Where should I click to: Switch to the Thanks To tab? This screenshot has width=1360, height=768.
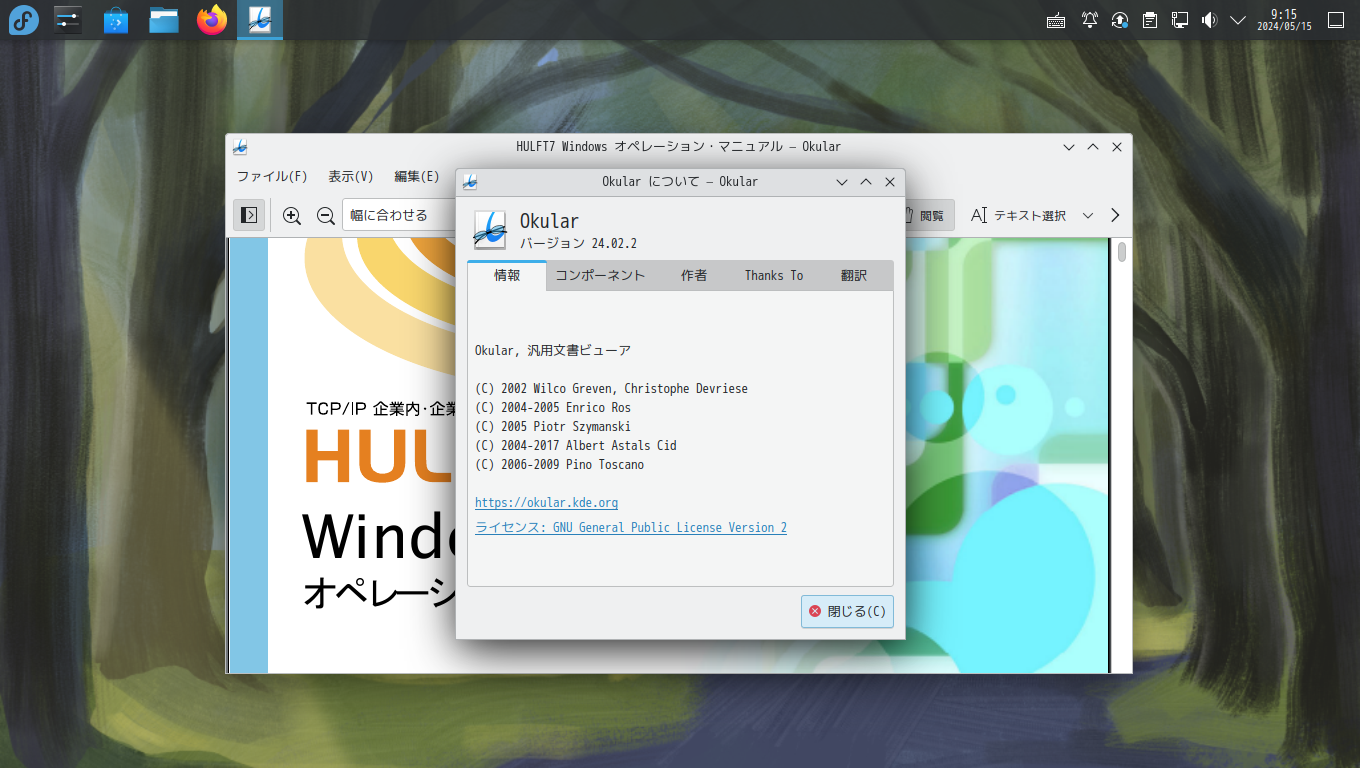coord(774,275)
